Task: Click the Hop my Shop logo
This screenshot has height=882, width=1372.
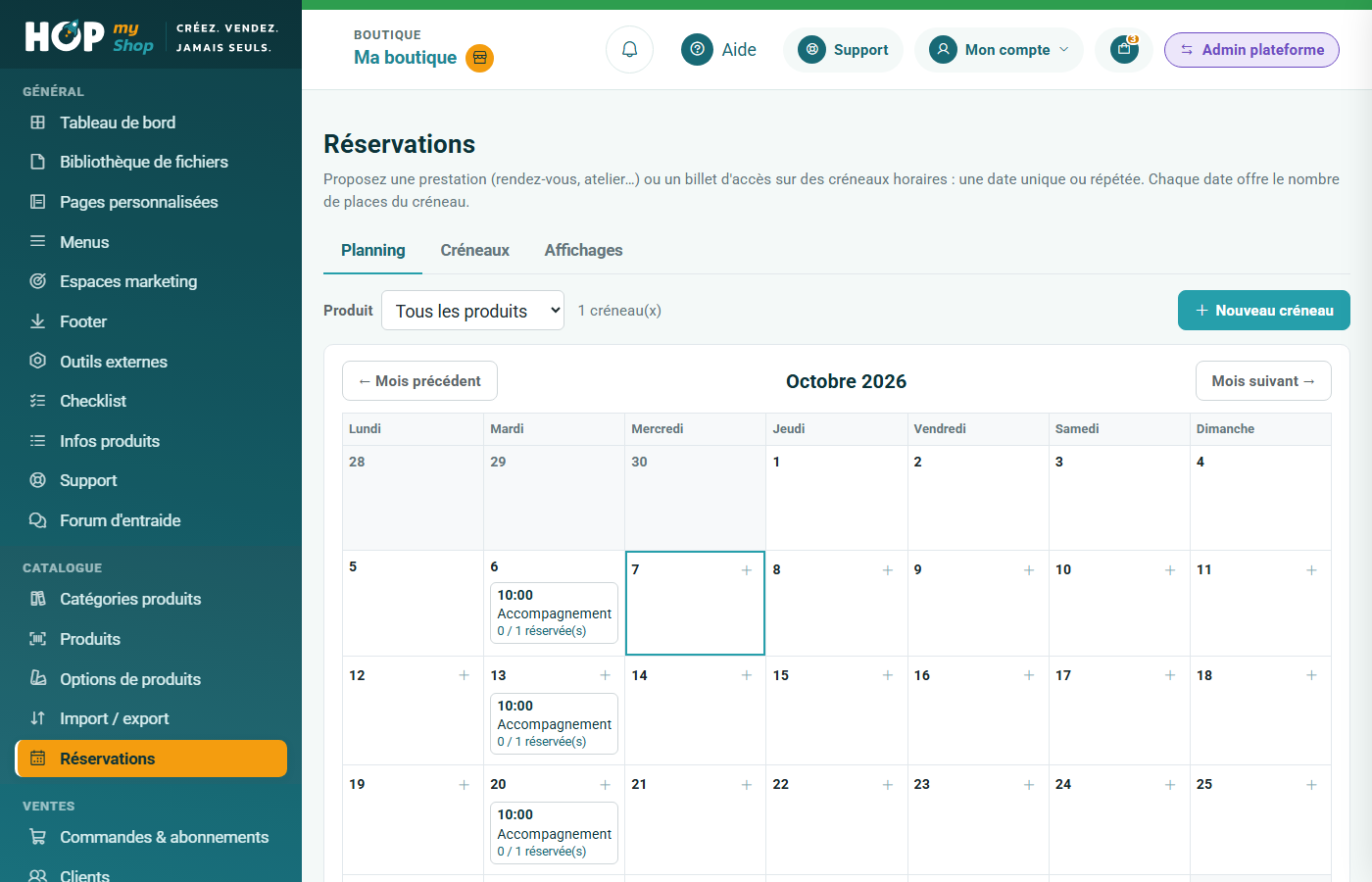Action: (89, 36)
